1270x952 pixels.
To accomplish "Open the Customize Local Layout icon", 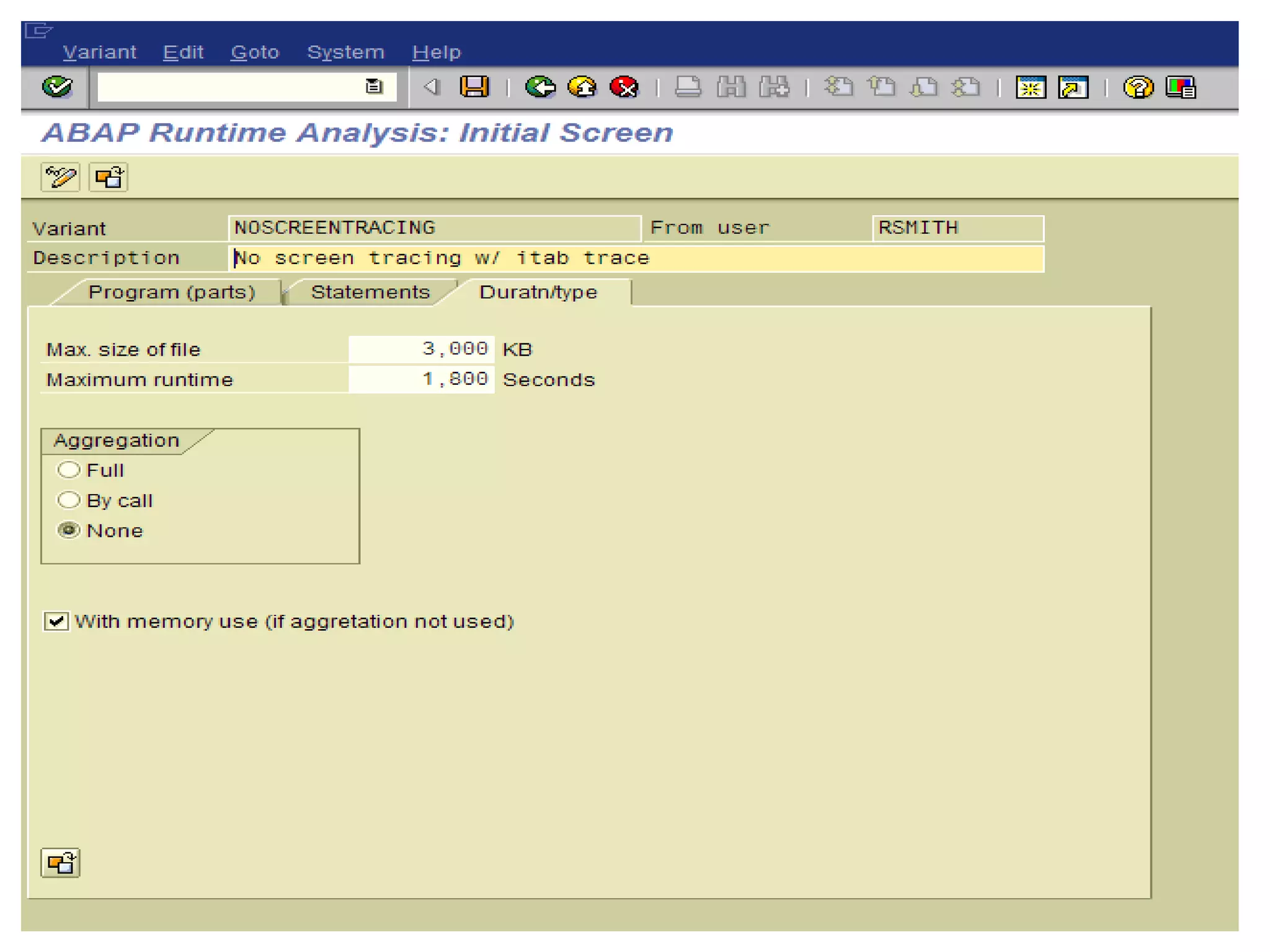I will [x=1181, y=87].
